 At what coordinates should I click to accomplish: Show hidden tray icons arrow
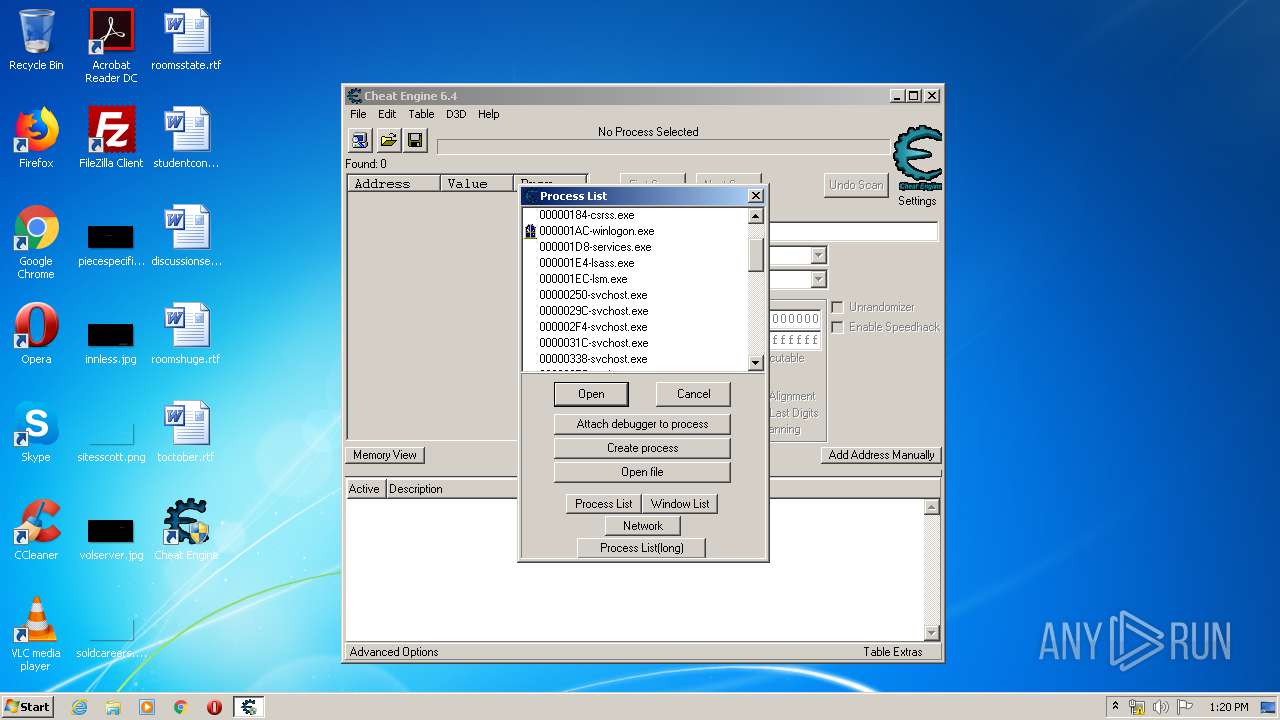(x=1115, y=707)
